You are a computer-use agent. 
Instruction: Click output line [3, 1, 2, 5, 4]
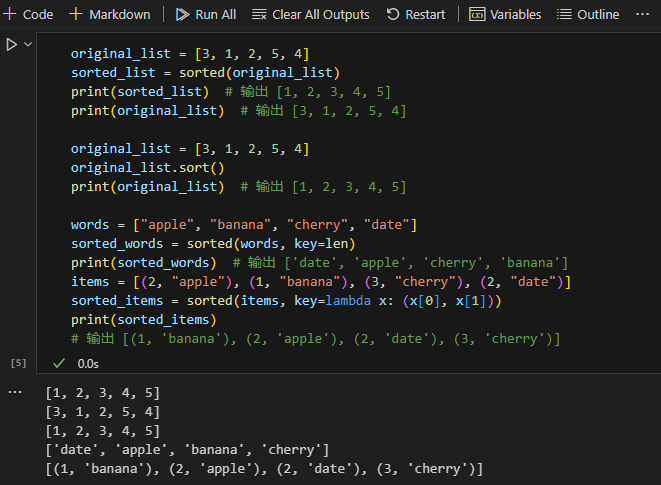click(103, 412)
